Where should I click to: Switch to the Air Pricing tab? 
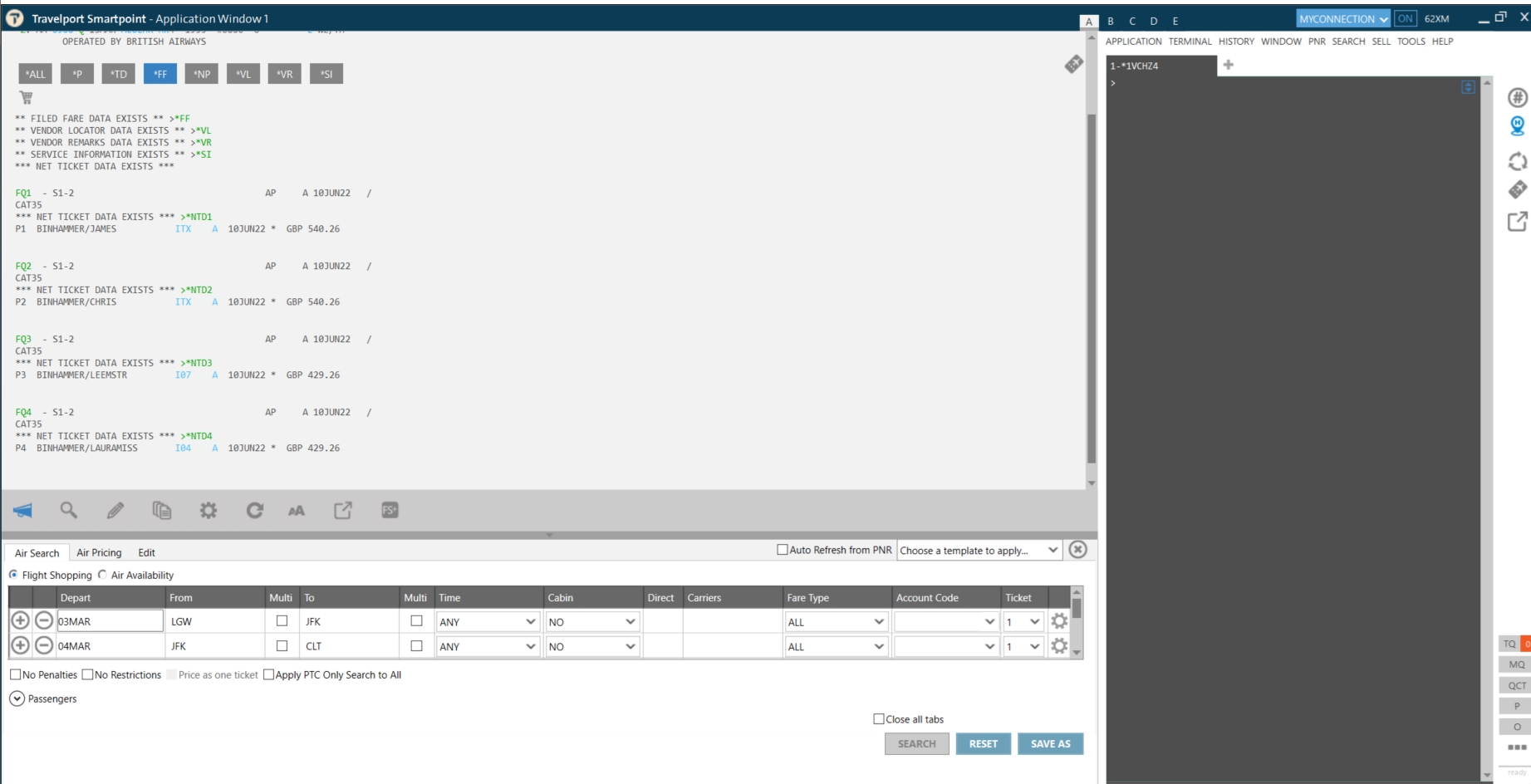pyautogui.click(x=99, y=552)
